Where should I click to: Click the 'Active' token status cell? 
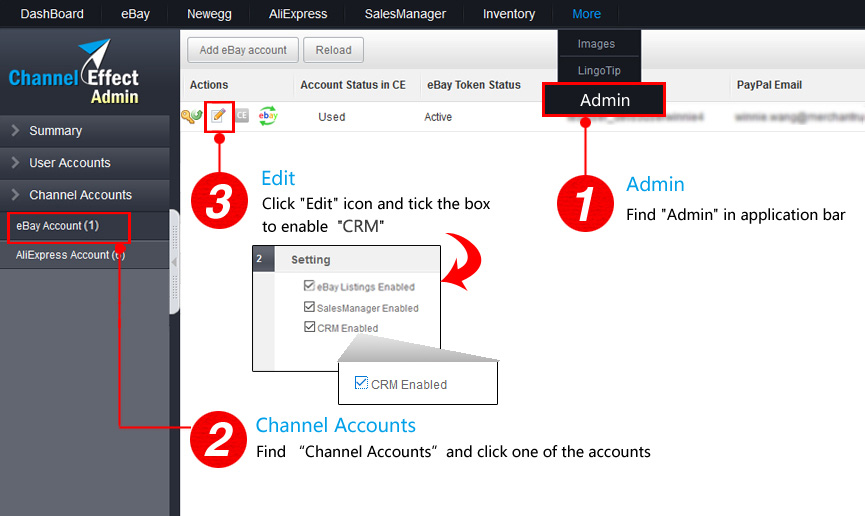click(x=438, y=117)
